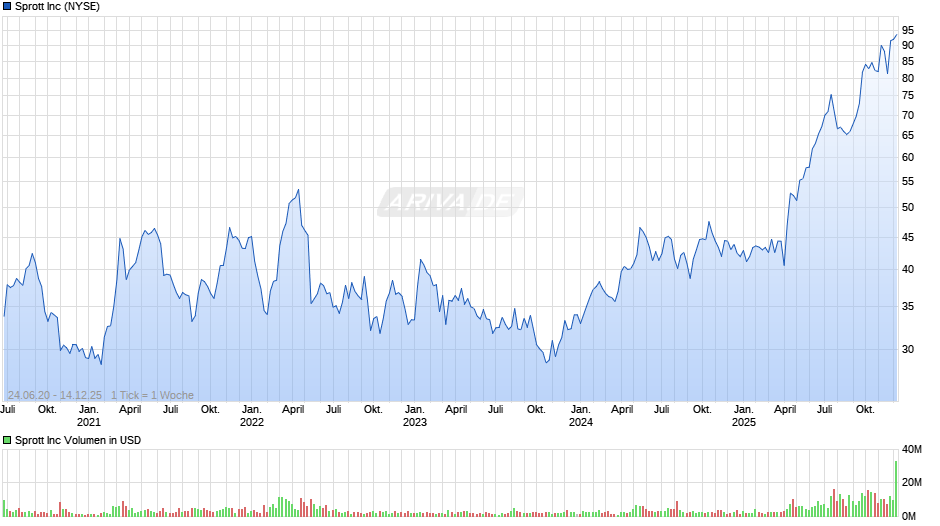Click the price axis label 65

908,136
